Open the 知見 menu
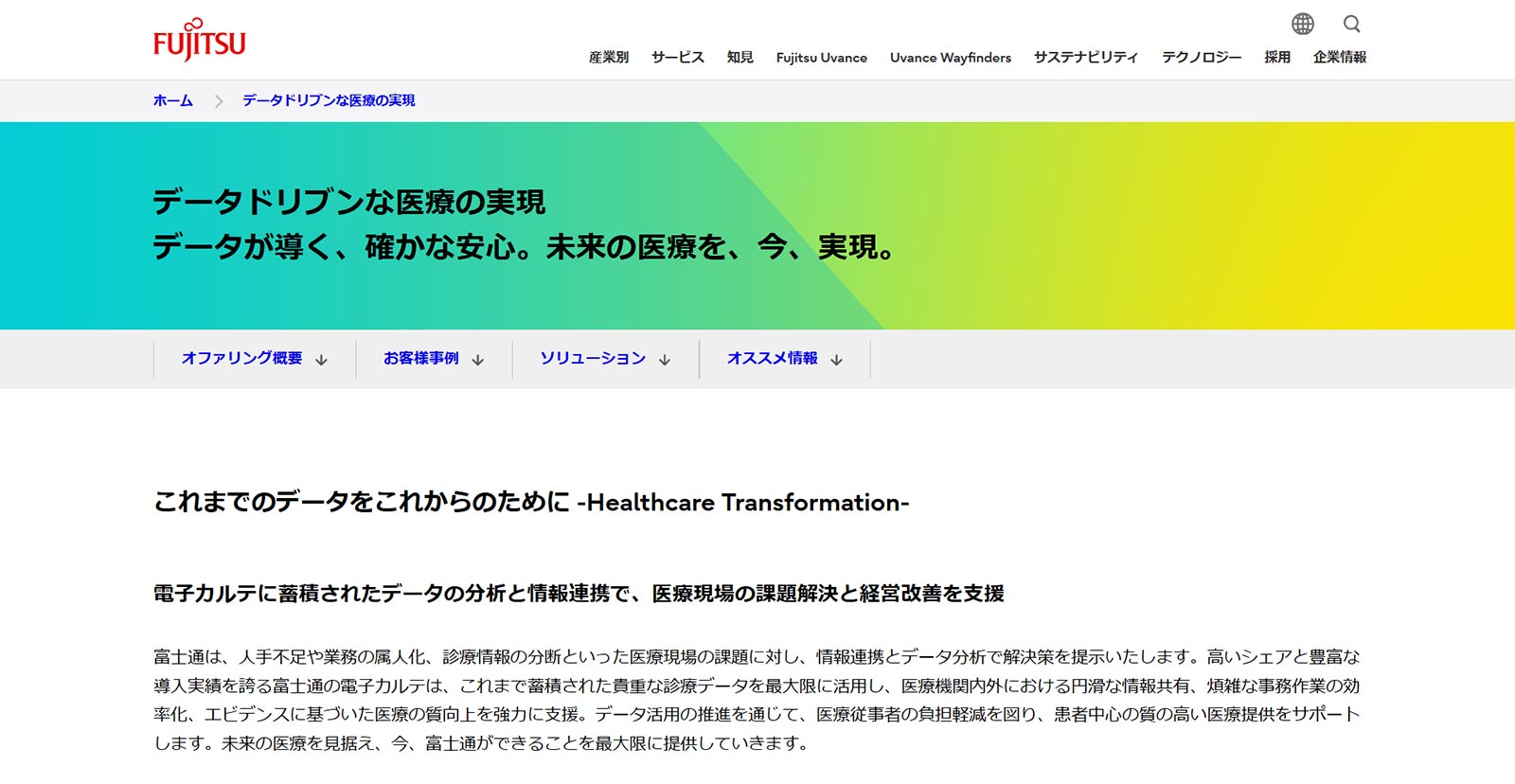Screen dimensions: 1515x784 pyautogui.click(x=740, y=57)
